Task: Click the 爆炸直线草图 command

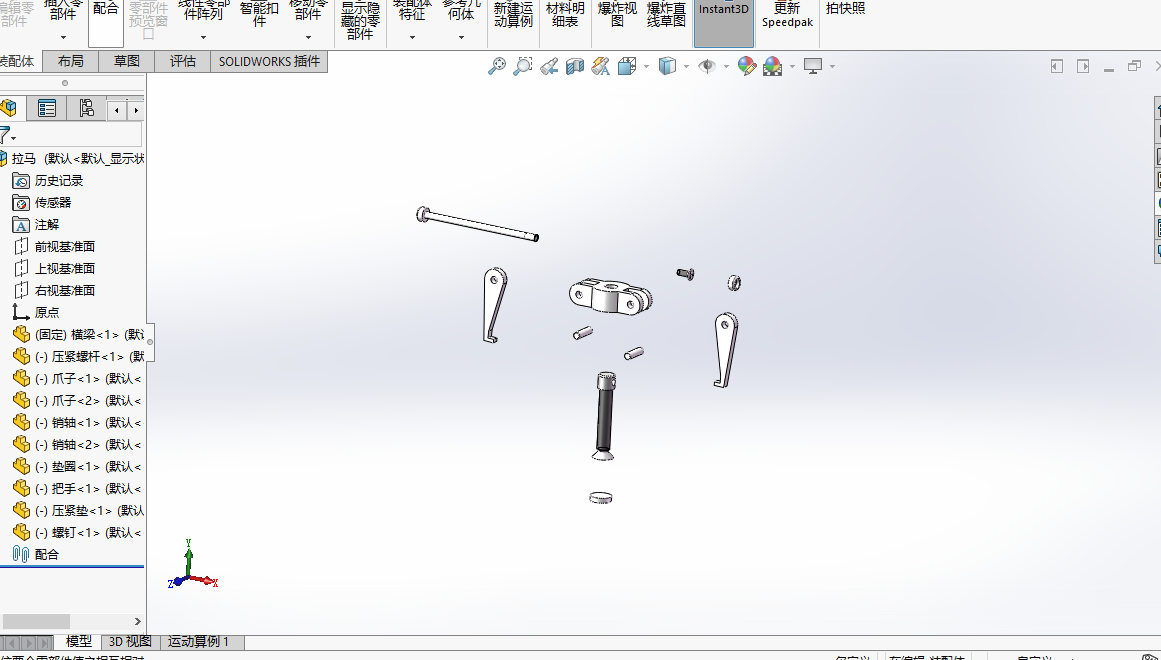Action: [666, 14]
